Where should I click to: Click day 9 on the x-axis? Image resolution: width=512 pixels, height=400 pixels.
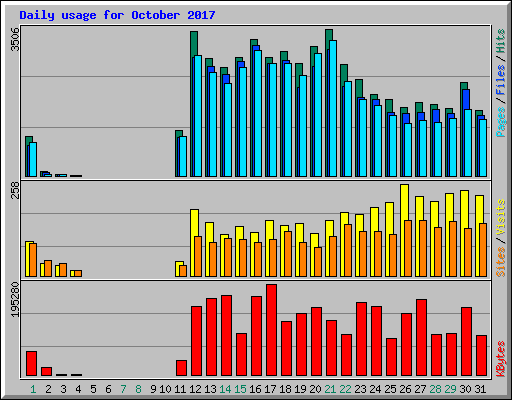[153, 389]
